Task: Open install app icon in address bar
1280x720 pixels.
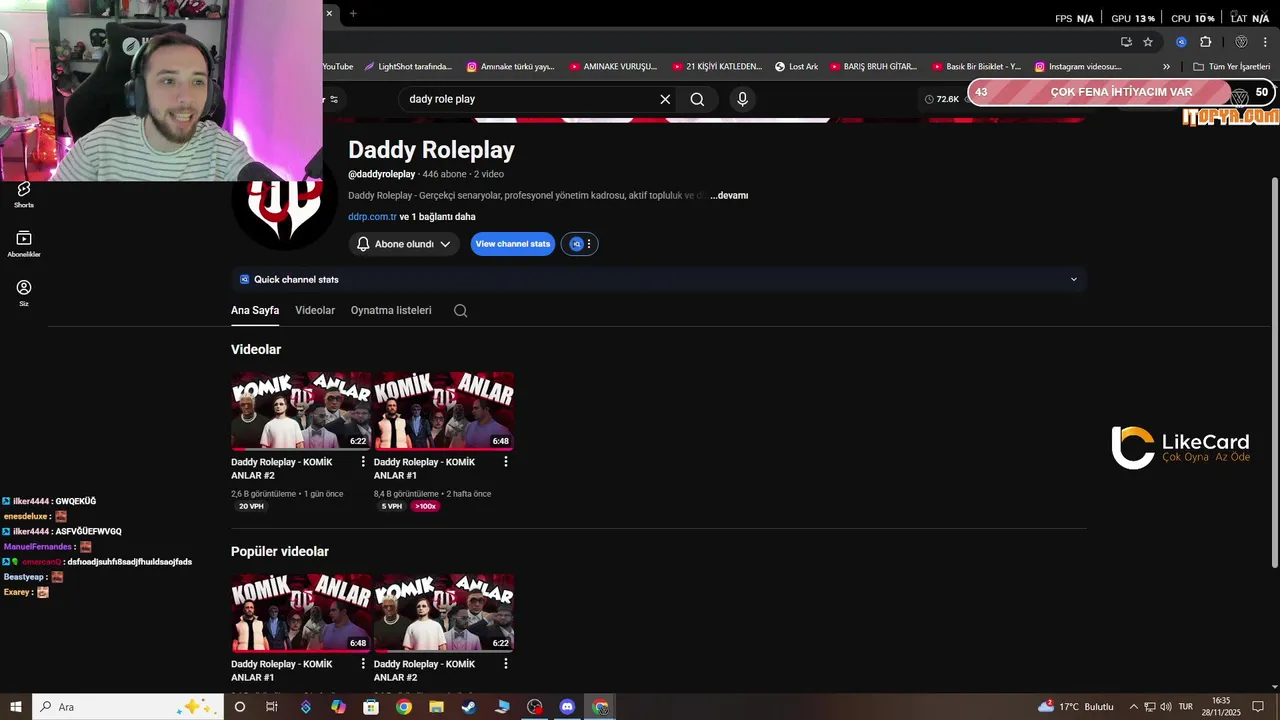Action: click(1126, 42)
